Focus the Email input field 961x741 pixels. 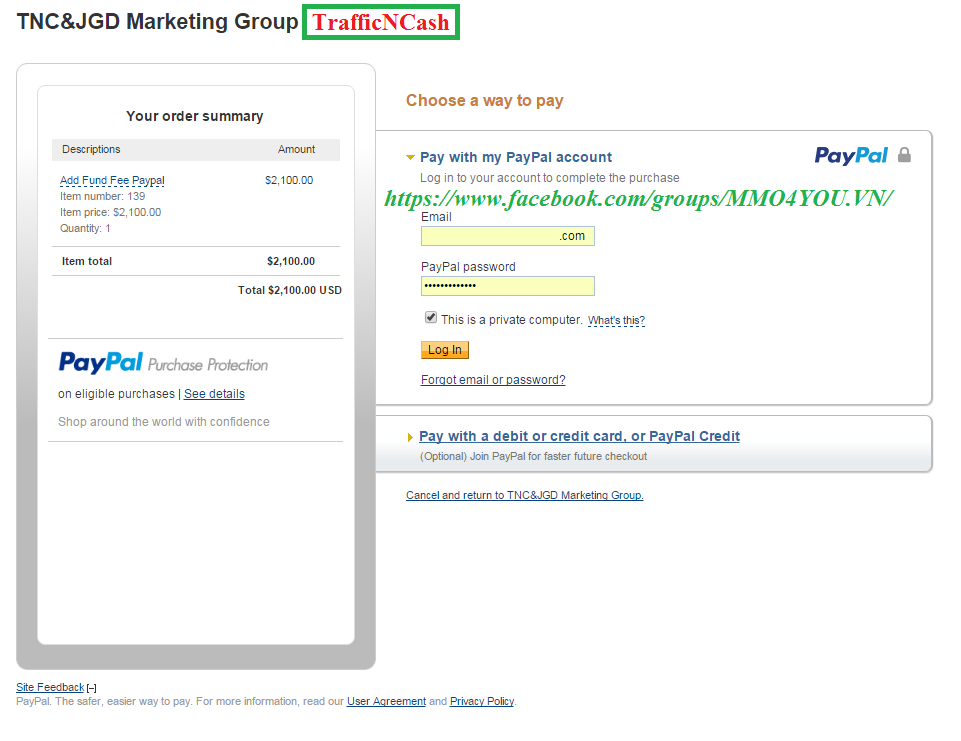507,236
